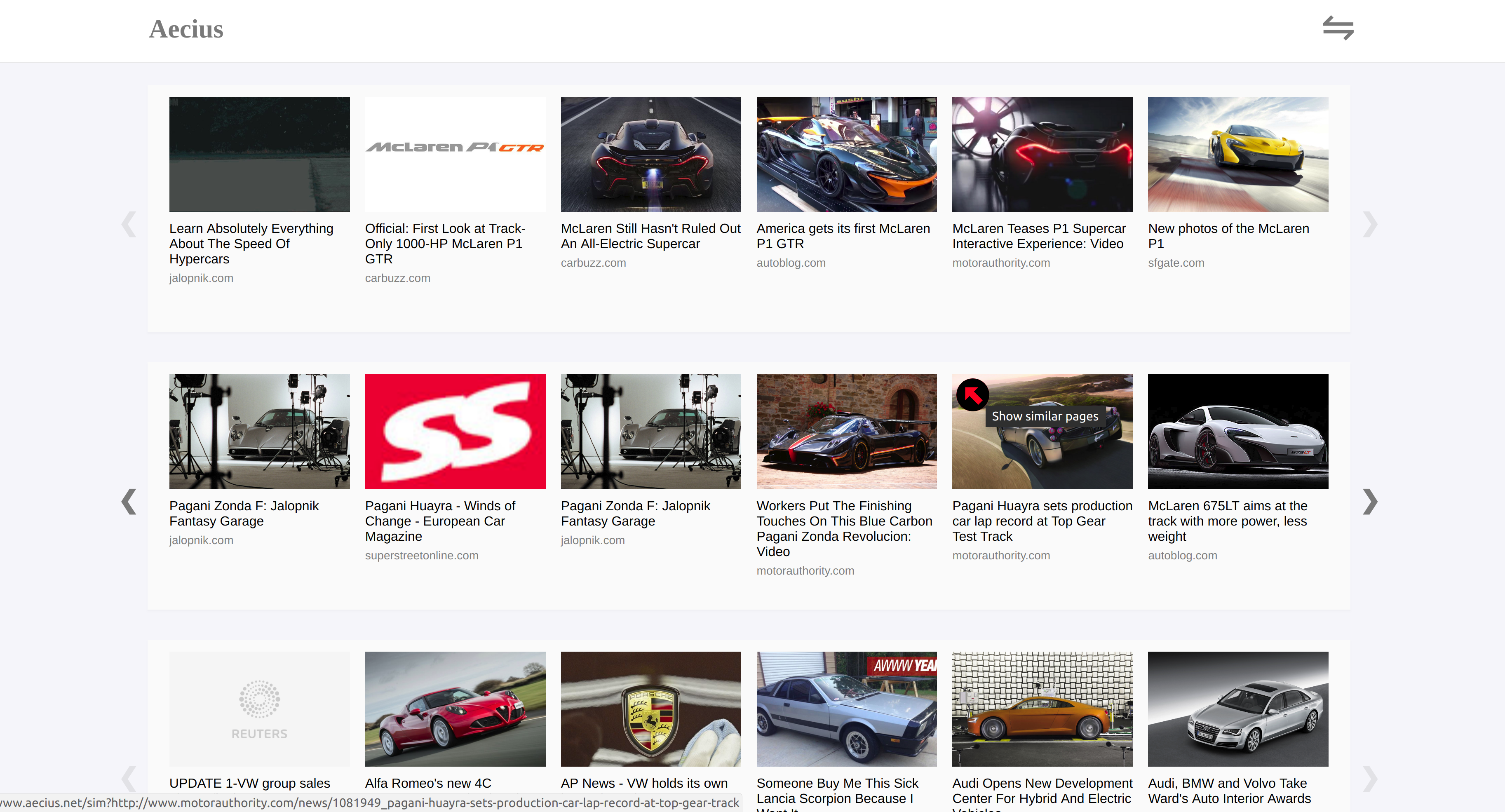Open the red SS logo thumbnail
Viewport: 1505px width, 812px height.
455,431
